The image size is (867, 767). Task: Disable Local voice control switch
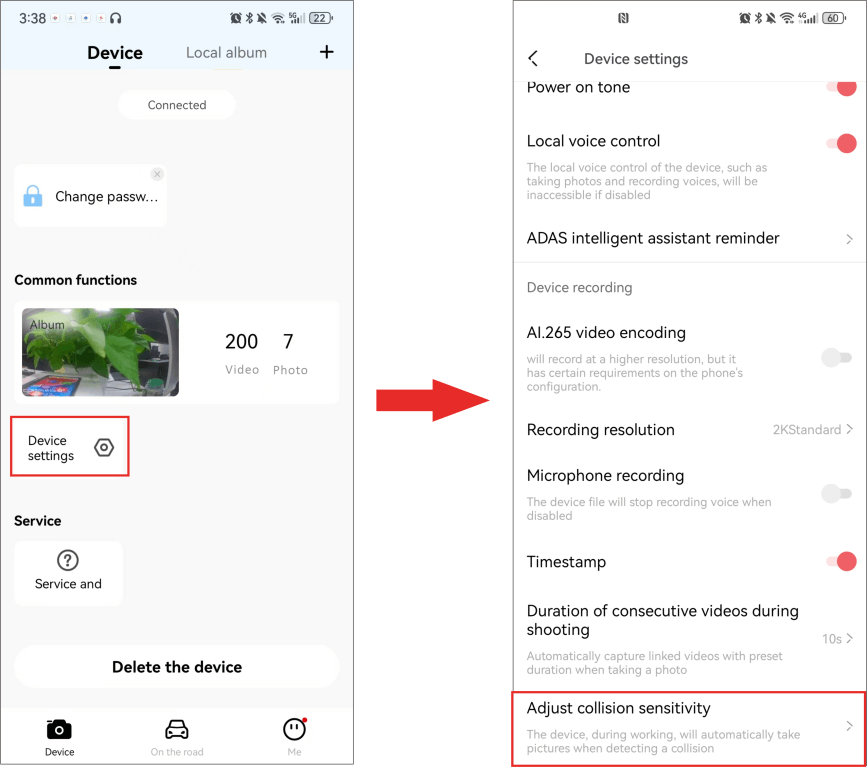pos(841,143)
